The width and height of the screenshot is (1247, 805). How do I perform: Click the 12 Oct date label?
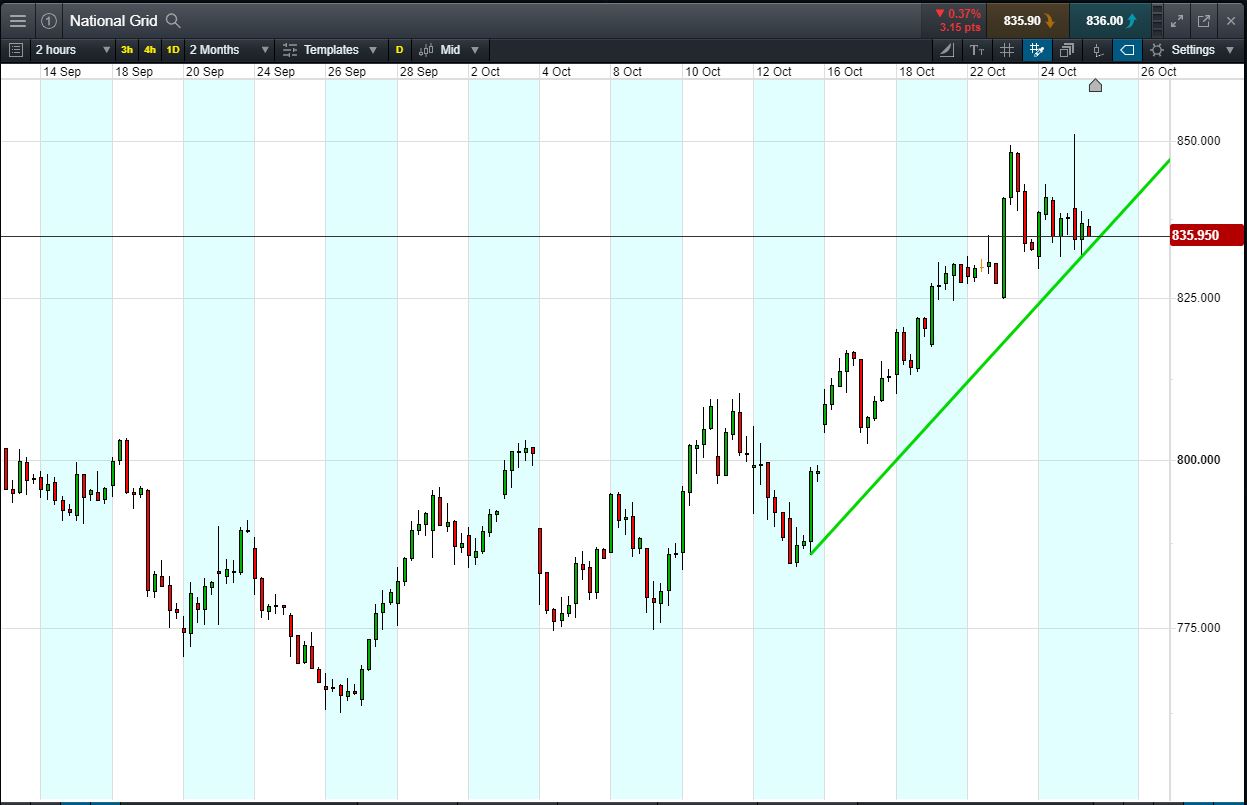pyautogui.click(x=774, y=72)
